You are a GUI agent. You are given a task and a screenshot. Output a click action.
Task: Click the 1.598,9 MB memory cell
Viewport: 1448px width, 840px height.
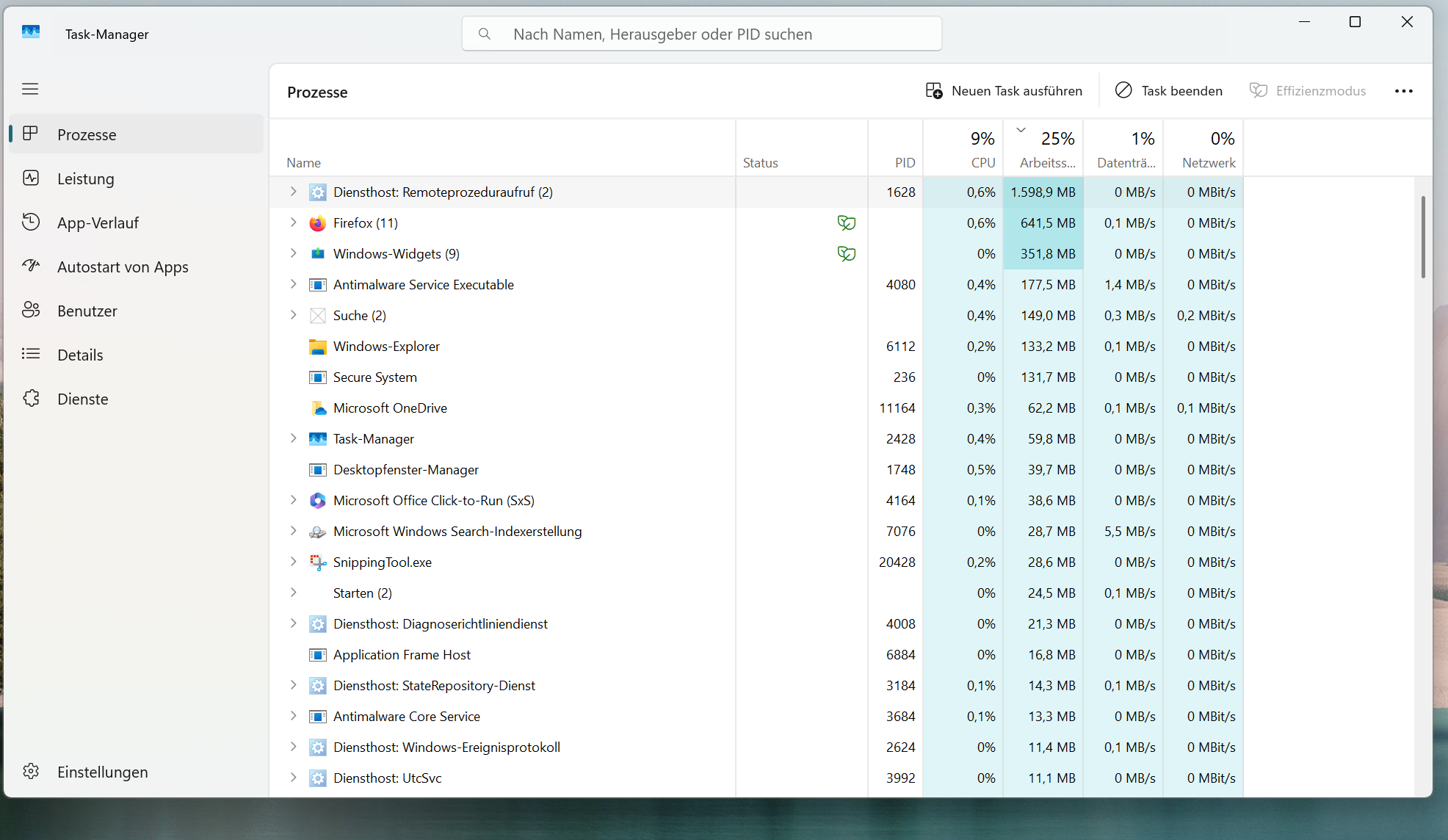pyautogui.click(x=1043, y=192)
